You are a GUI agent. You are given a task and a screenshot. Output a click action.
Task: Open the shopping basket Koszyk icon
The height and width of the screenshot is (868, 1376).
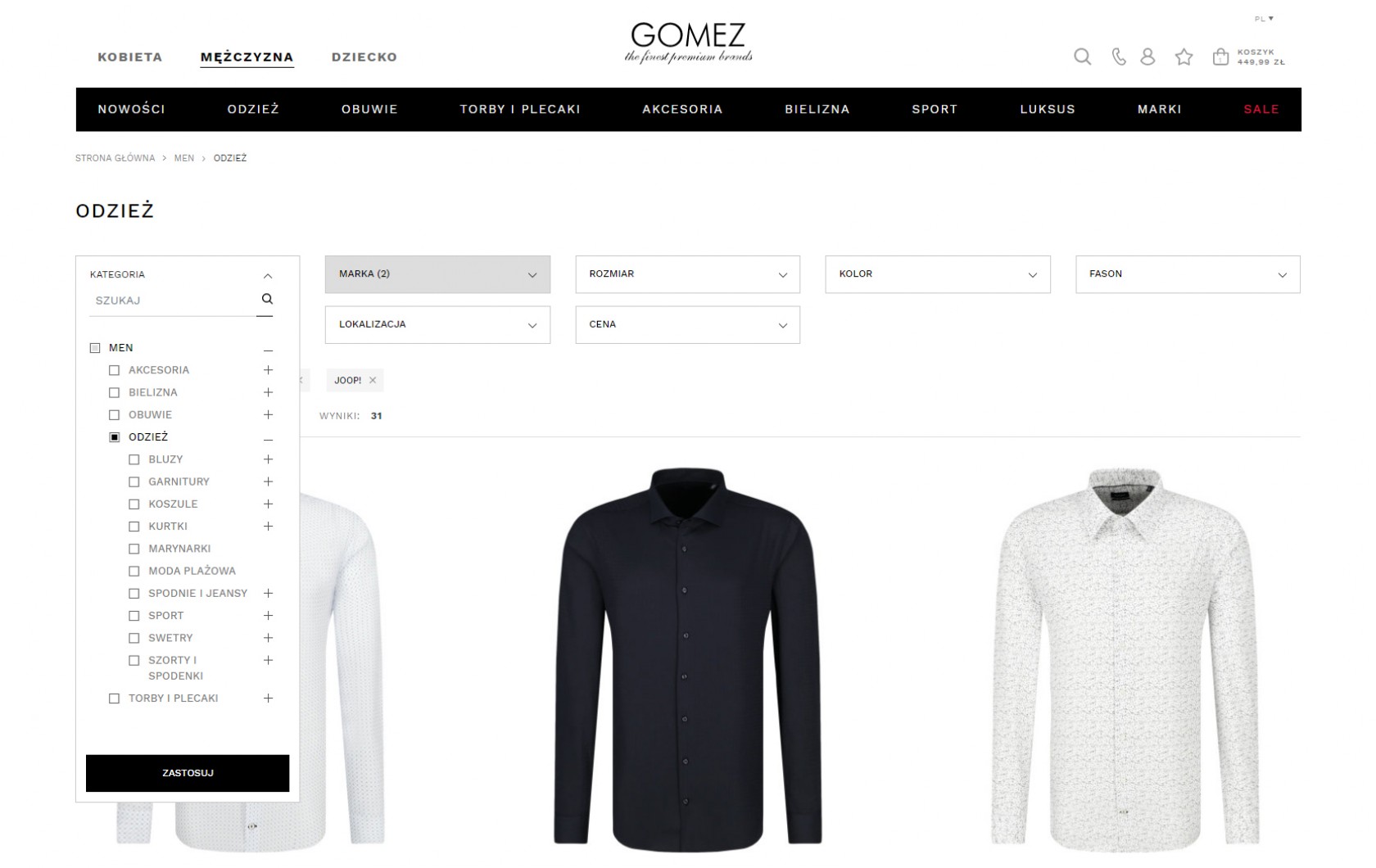click(1220, 57)
